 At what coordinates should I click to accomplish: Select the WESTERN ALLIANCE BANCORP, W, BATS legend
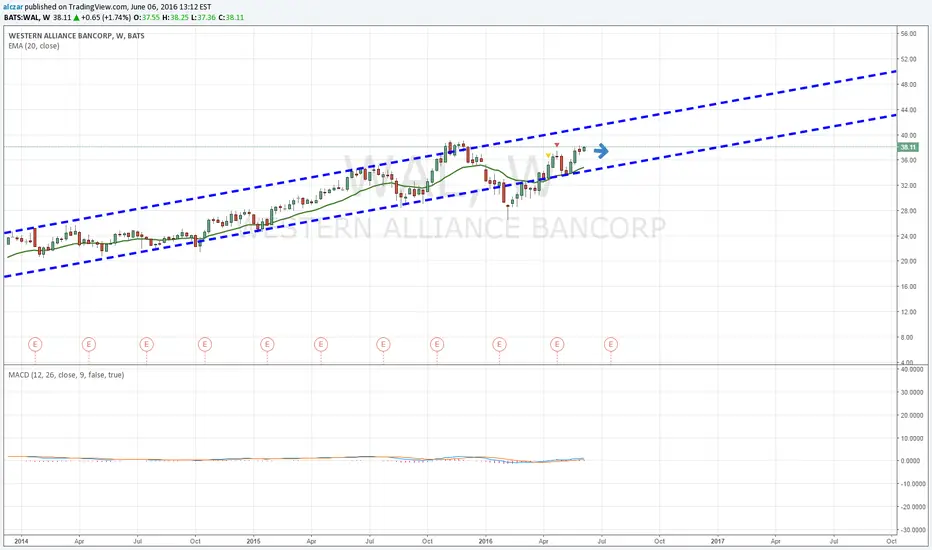coord(76,36)
